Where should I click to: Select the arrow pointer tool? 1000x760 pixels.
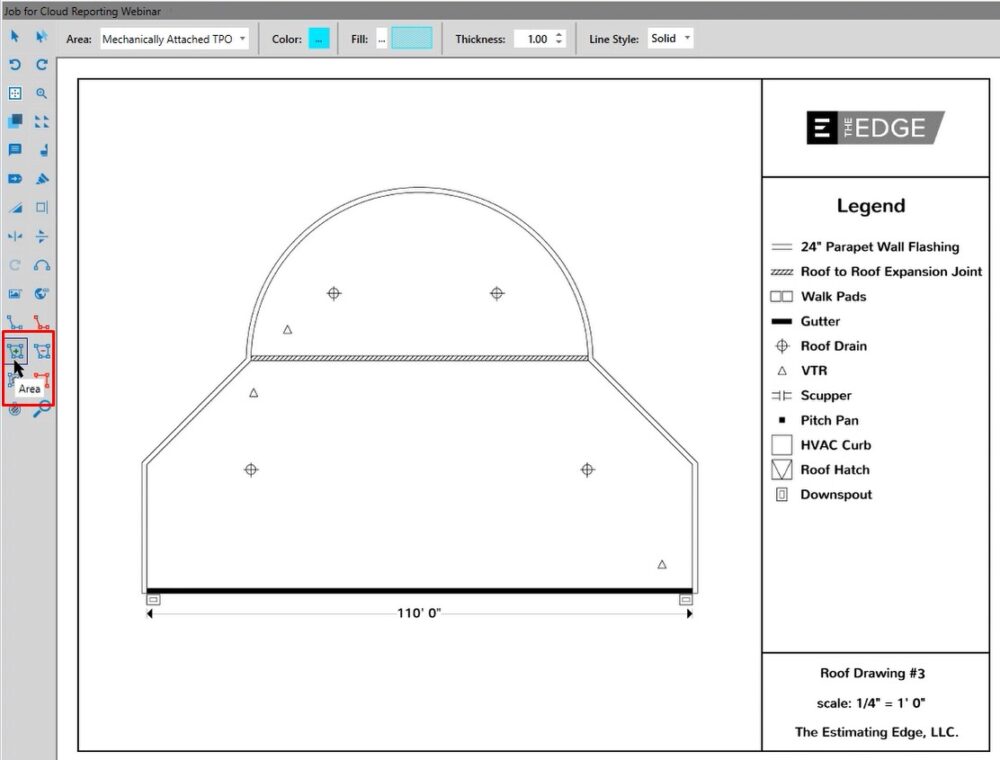point(15,37)
